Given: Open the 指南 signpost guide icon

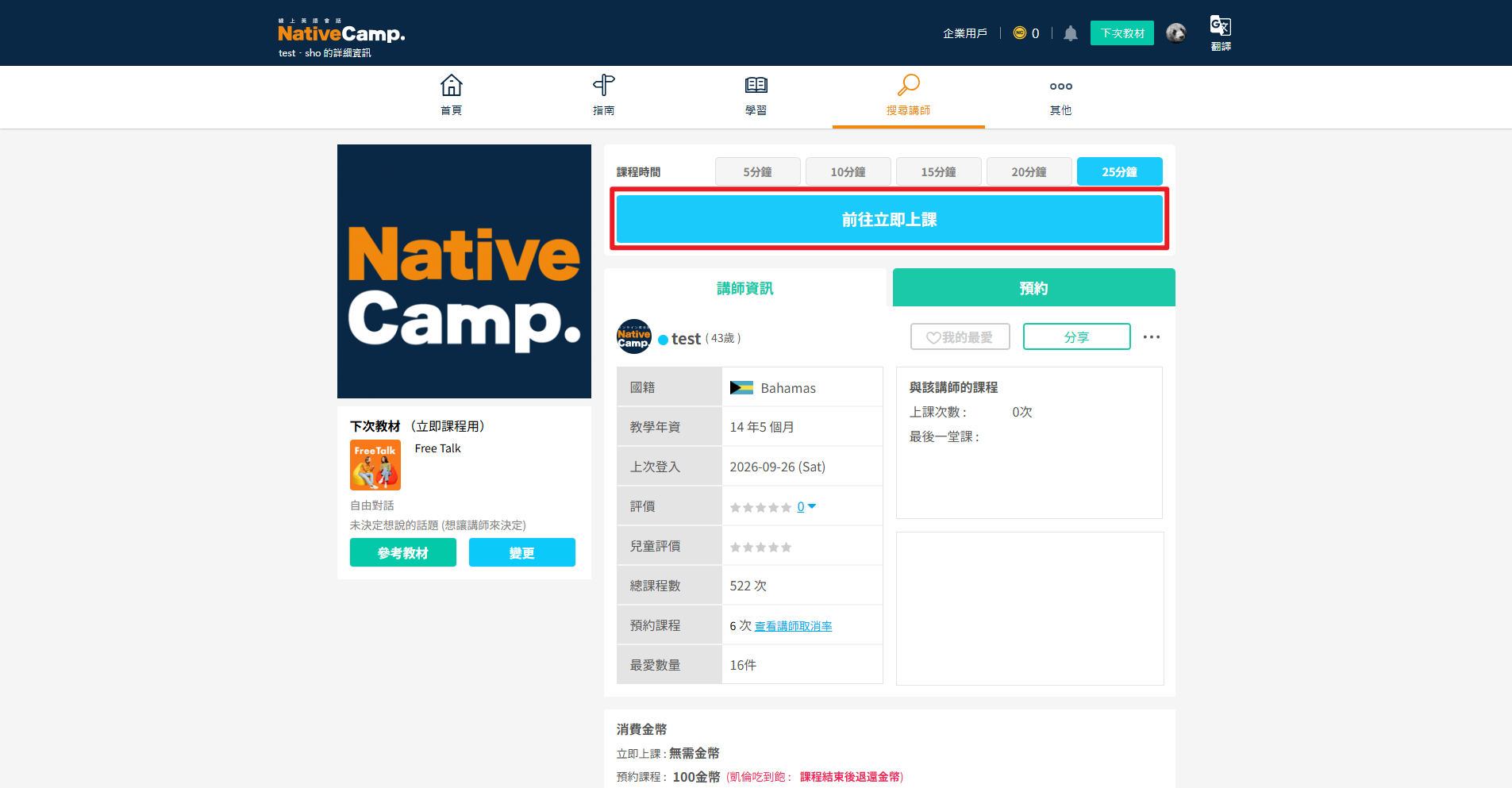Looking at the screenshot, I should pyautogui.click(x=603, y=85).
